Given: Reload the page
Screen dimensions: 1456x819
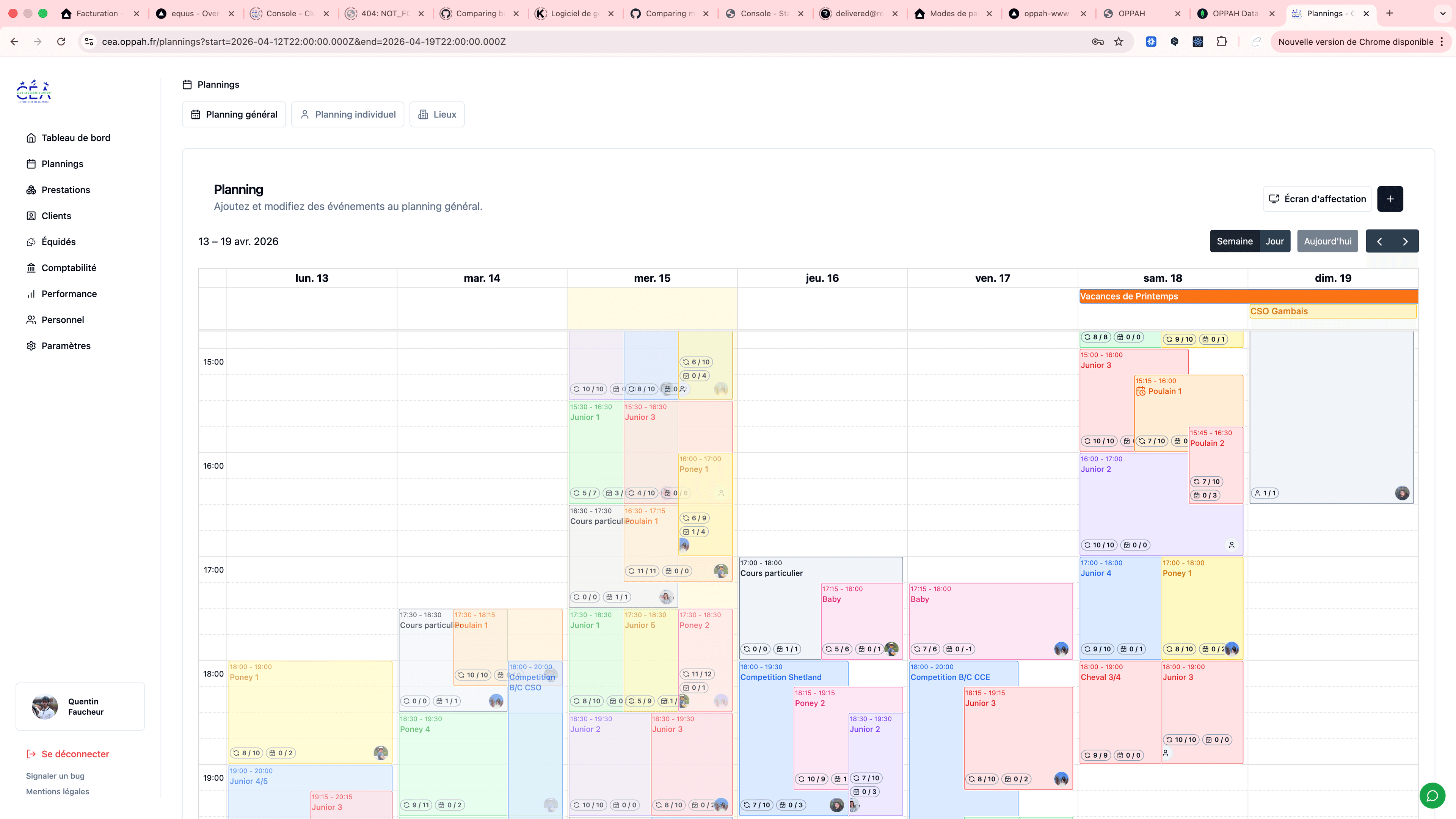Looking at the screenshot, I should click(x=61, y=41).
